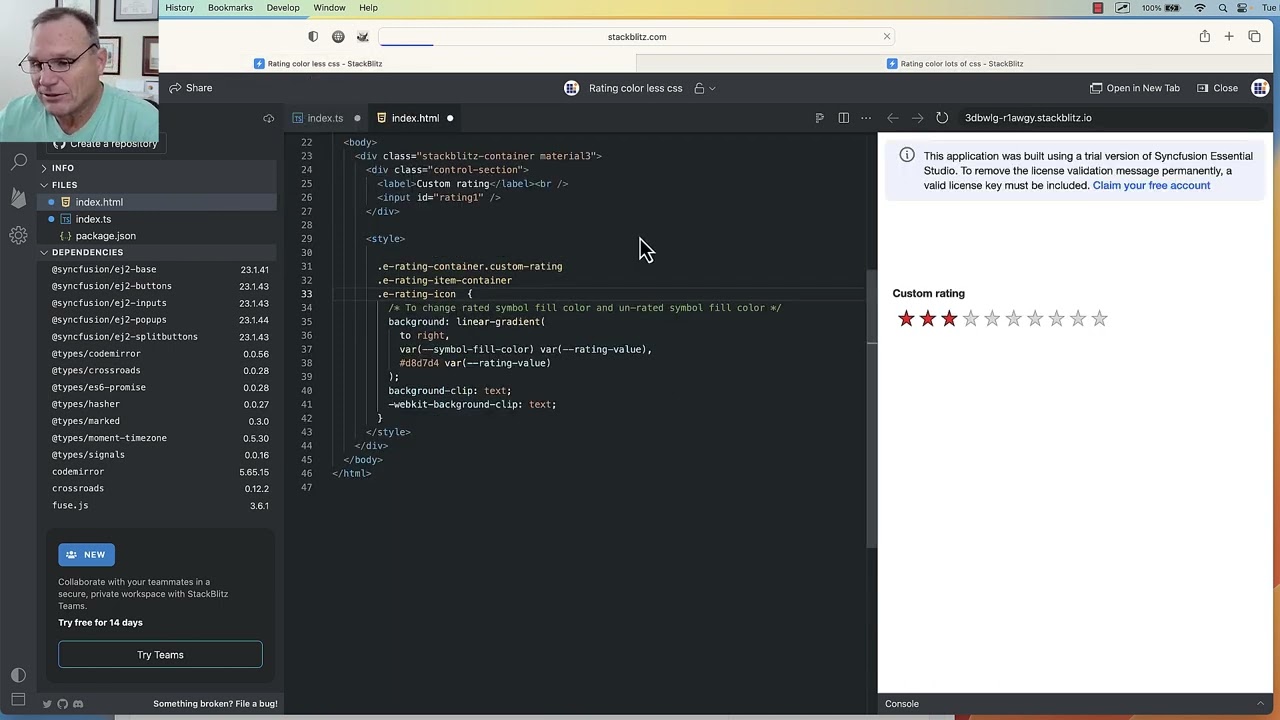Viewport: 1280px width, 720px height.
Task: Open Safari Window menu
Action: click(x=329, y=8)
